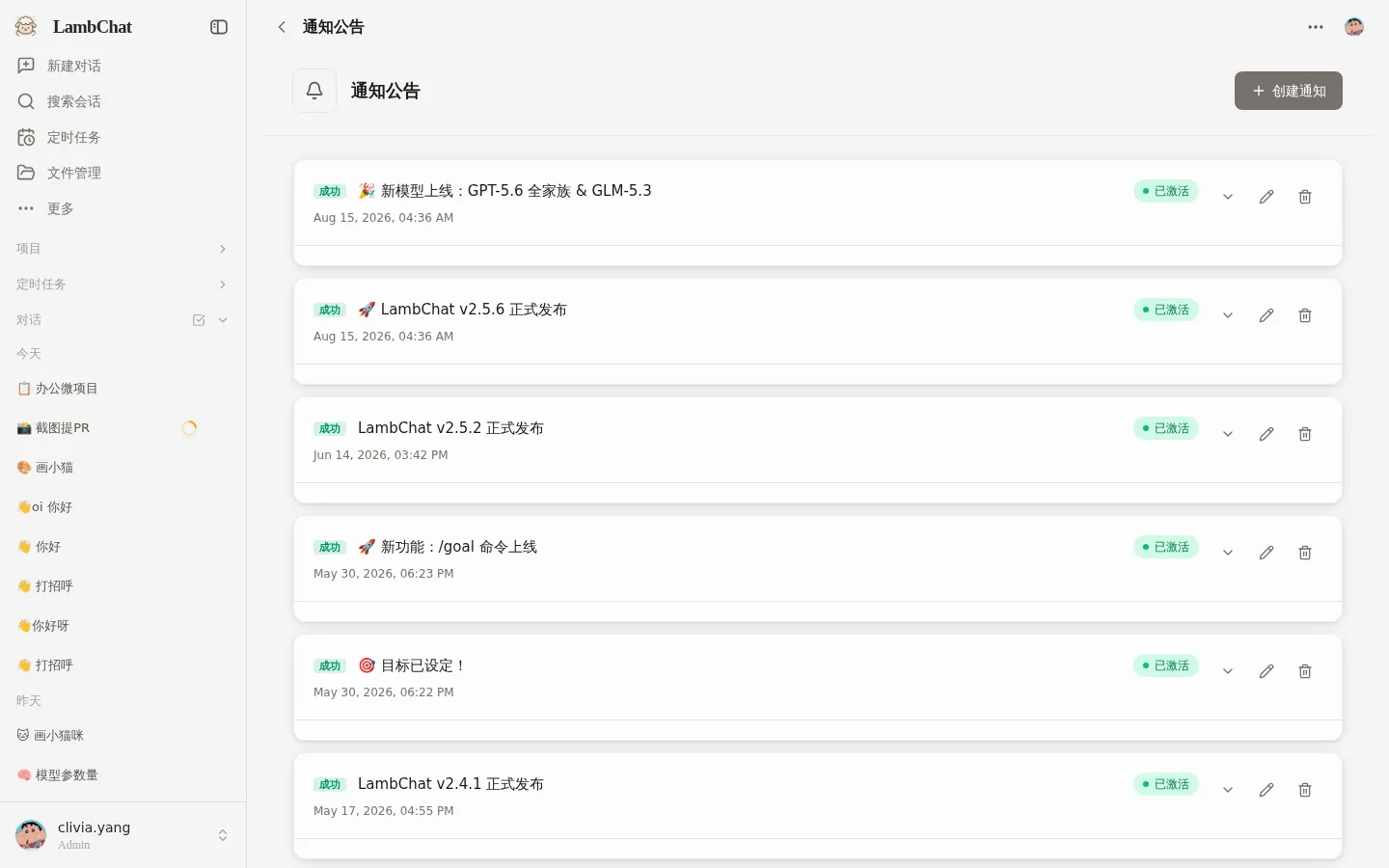Open the 你好呀 conversation
The height and width of the screenshot is (868, 1389).
pos(123,626)
